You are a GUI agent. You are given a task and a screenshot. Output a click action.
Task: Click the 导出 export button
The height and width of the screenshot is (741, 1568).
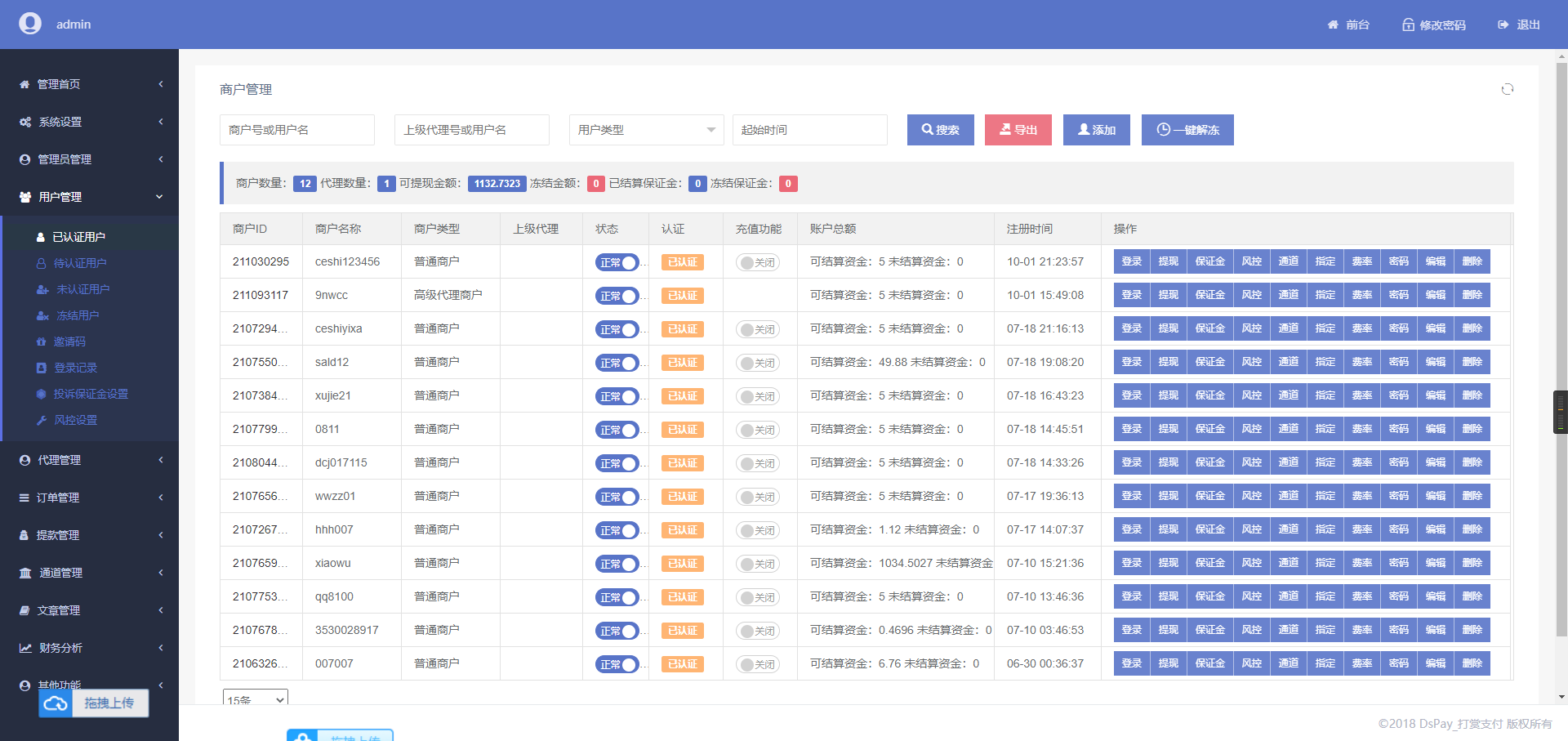1018,130
